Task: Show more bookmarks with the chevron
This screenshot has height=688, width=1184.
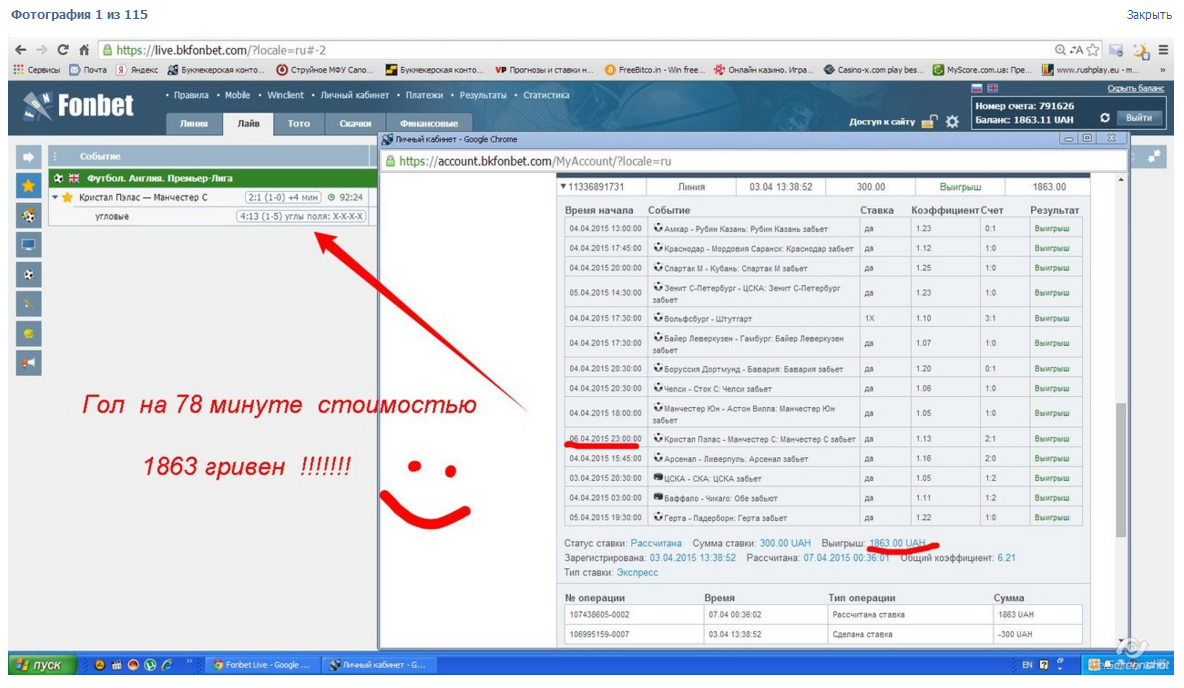Action: click(x=1162, y=69)
